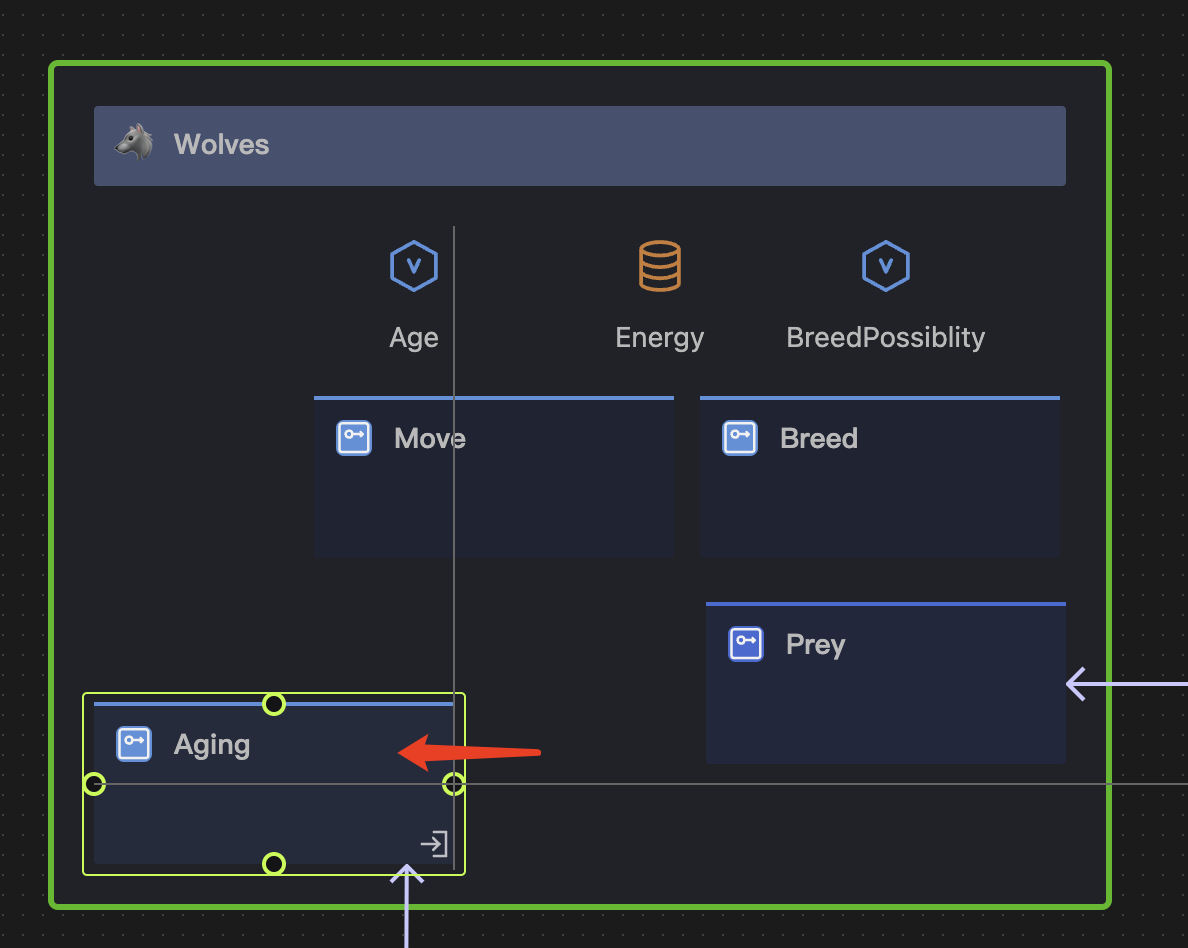This screenshot has width=1188, height=948.
Task: Select the BreedPossiblity variable hexagon icon
Action: (885, 266)
